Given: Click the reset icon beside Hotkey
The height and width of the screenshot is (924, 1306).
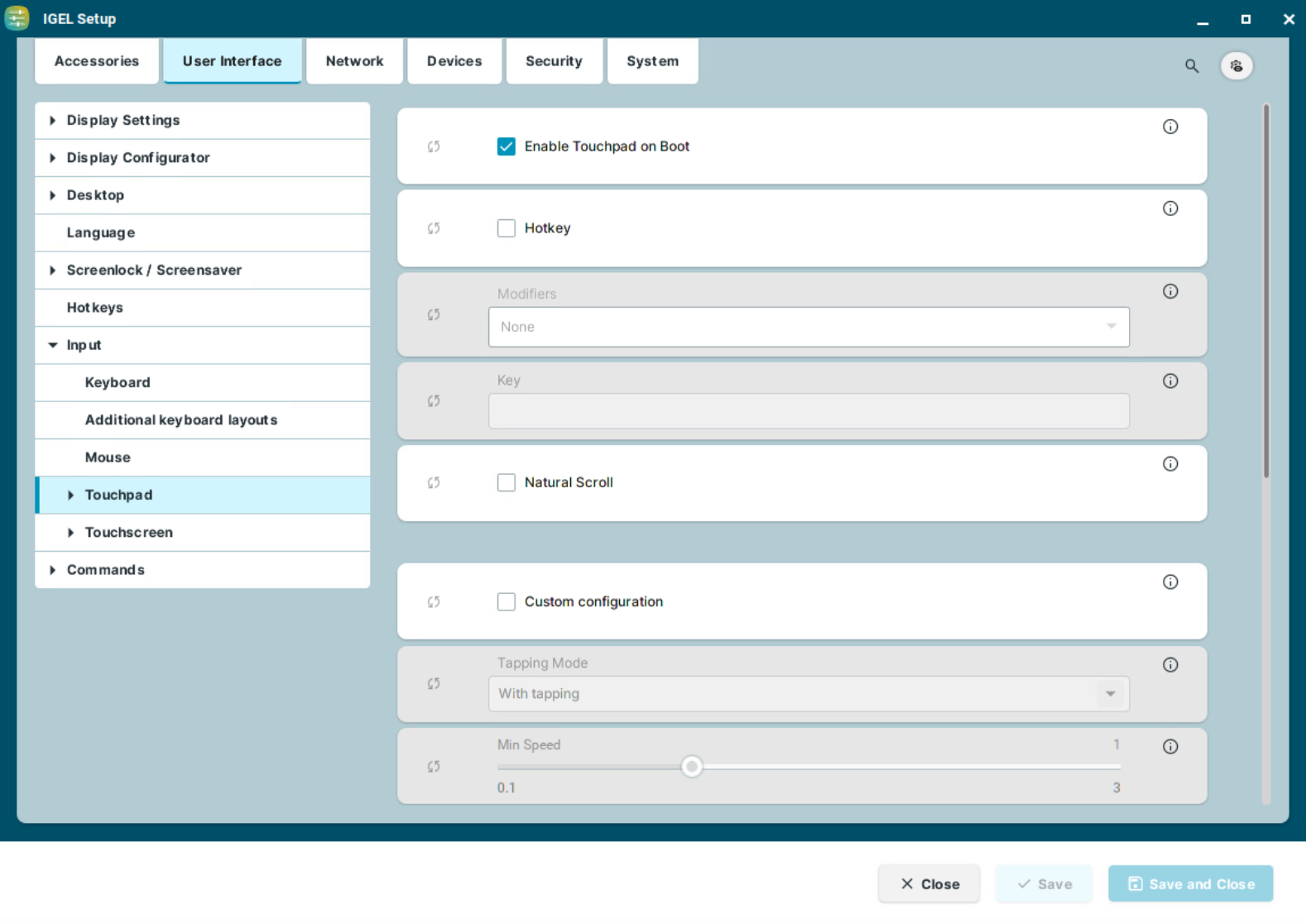Looking at the screenshot, I should [434, 228].
